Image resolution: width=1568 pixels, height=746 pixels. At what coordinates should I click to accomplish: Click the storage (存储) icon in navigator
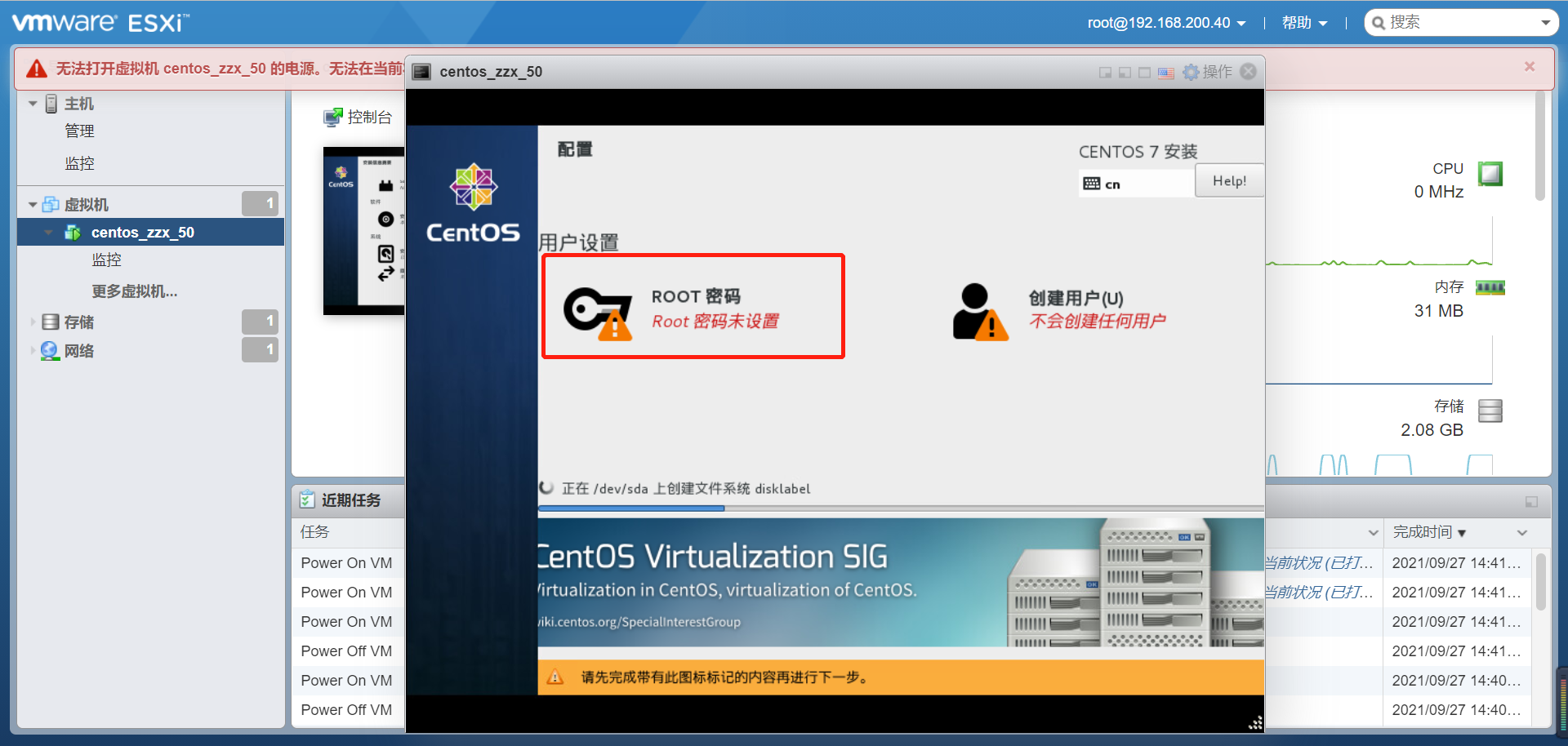tap(51, 322)
